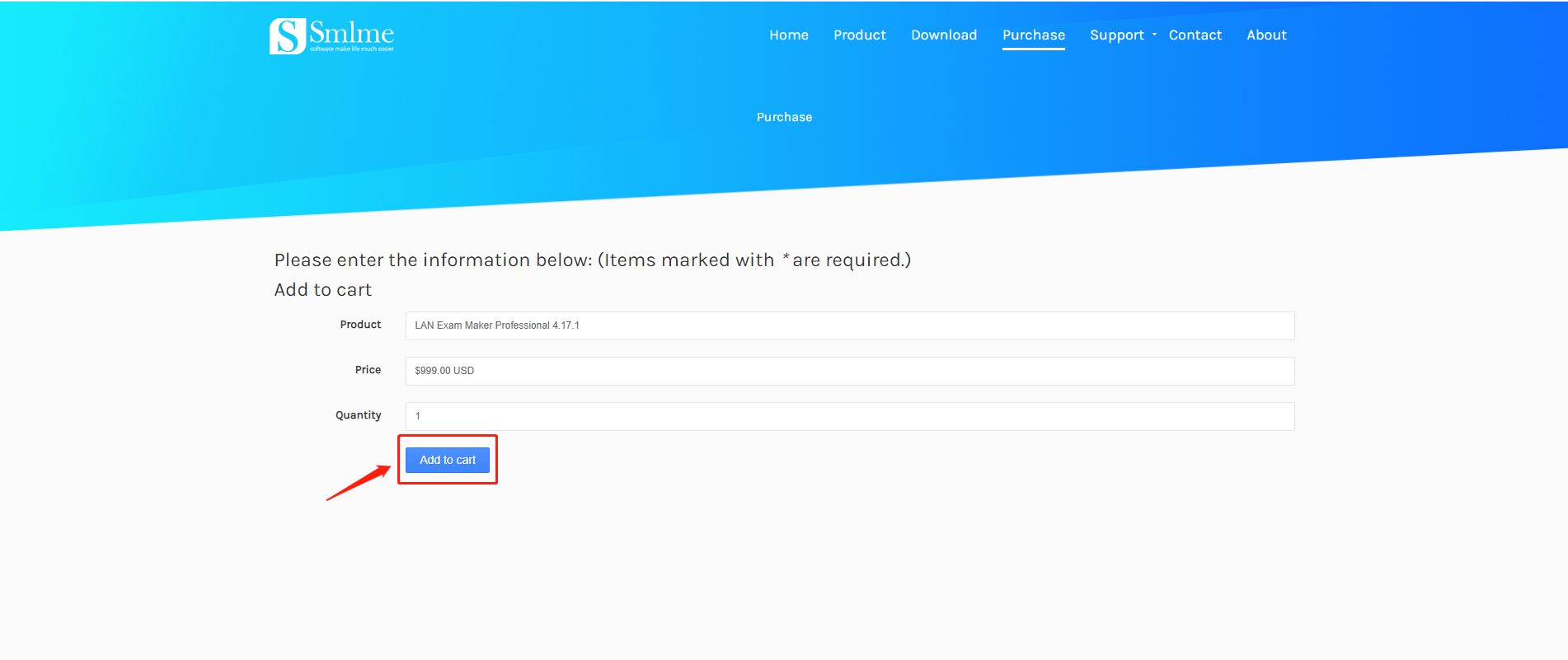
Task: Click into the Quantity input field
Action: coord(850,416)
